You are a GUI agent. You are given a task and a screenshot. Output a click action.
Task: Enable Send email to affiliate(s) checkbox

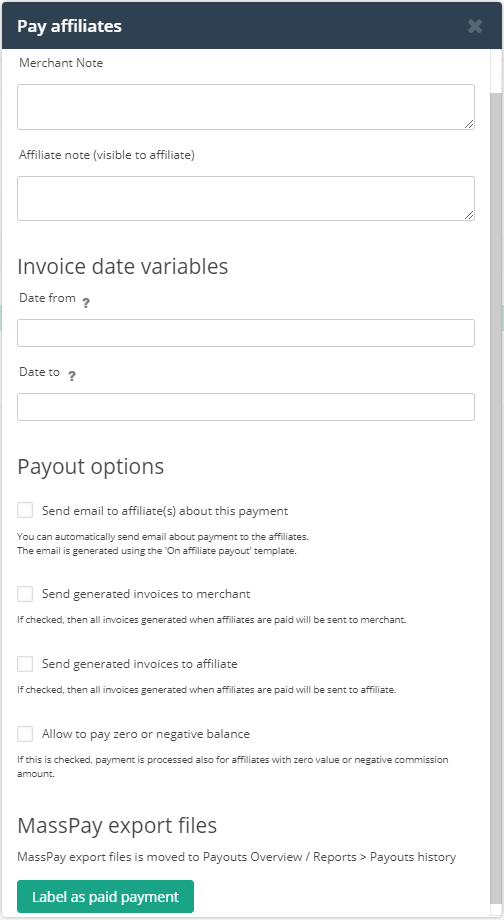tap(25, 510)
